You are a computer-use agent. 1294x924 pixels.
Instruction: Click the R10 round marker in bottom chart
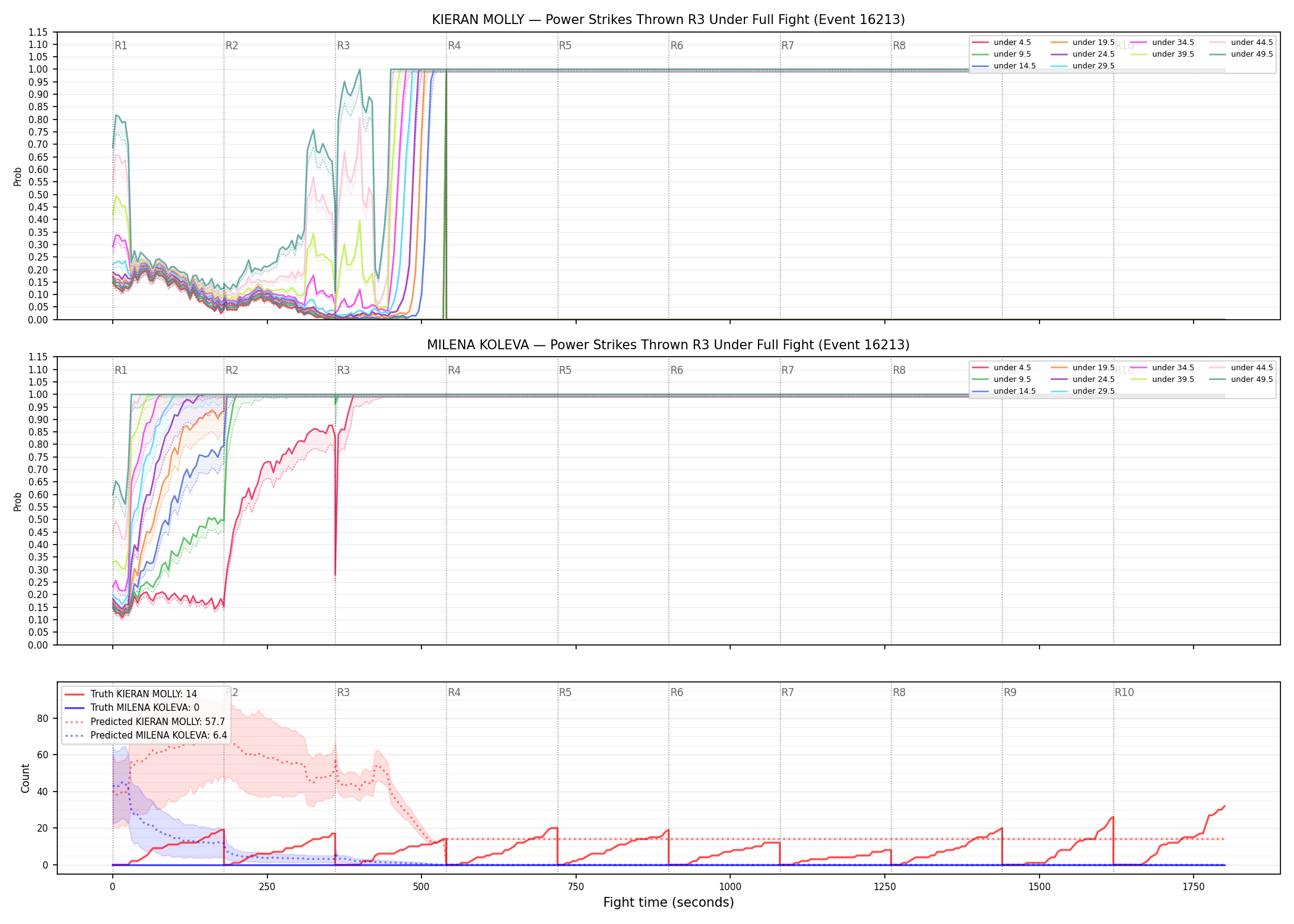tap(1124, 692)
